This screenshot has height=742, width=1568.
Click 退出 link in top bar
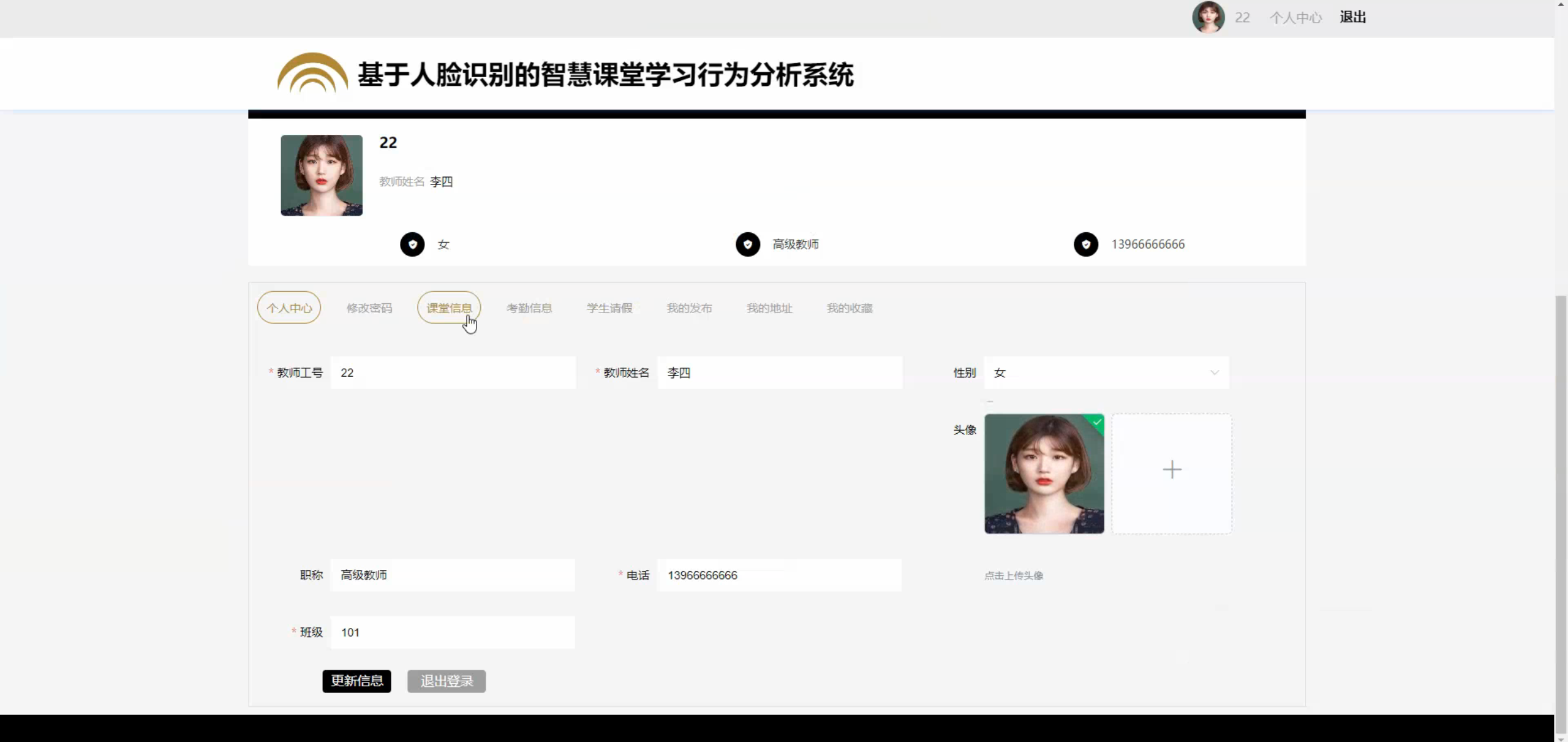[1352, 17]
